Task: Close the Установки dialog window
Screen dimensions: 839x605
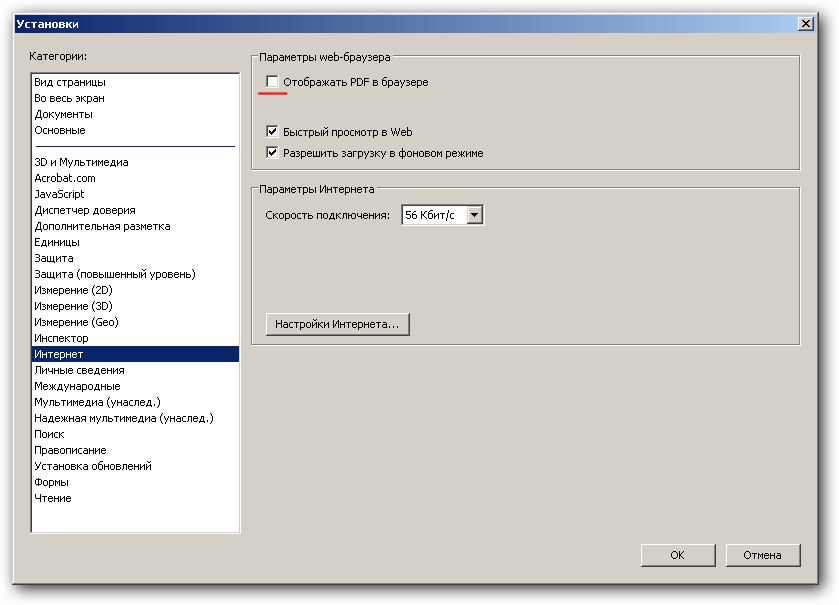Action: pyautogui.click(x=805, y=24)
